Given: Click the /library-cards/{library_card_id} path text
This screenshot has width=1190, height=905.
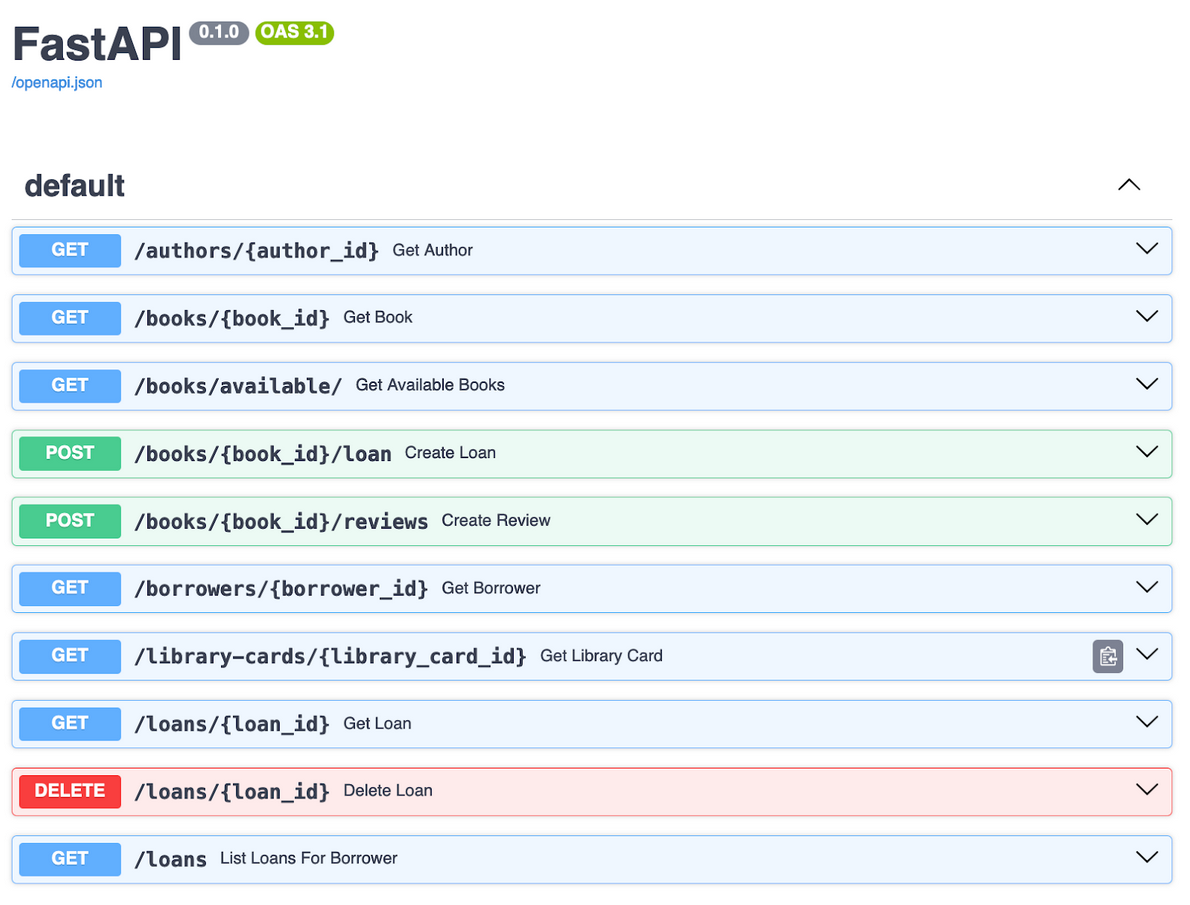Looking at the screenshot, I should (x=330, y=656).
